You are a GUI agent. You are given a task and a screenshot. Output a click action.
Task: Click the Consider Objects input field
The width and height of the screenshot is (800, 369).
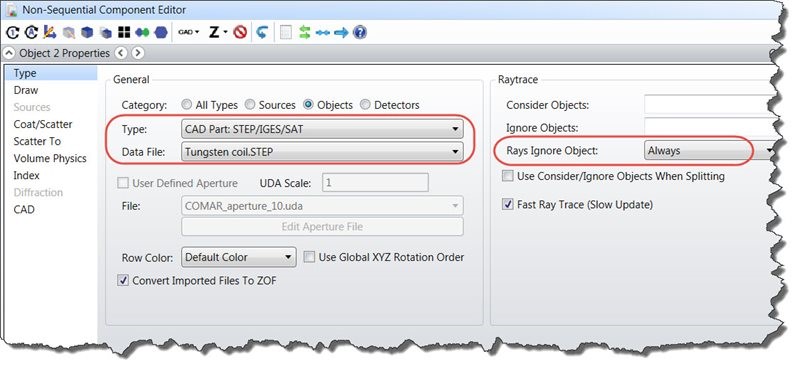711,105
